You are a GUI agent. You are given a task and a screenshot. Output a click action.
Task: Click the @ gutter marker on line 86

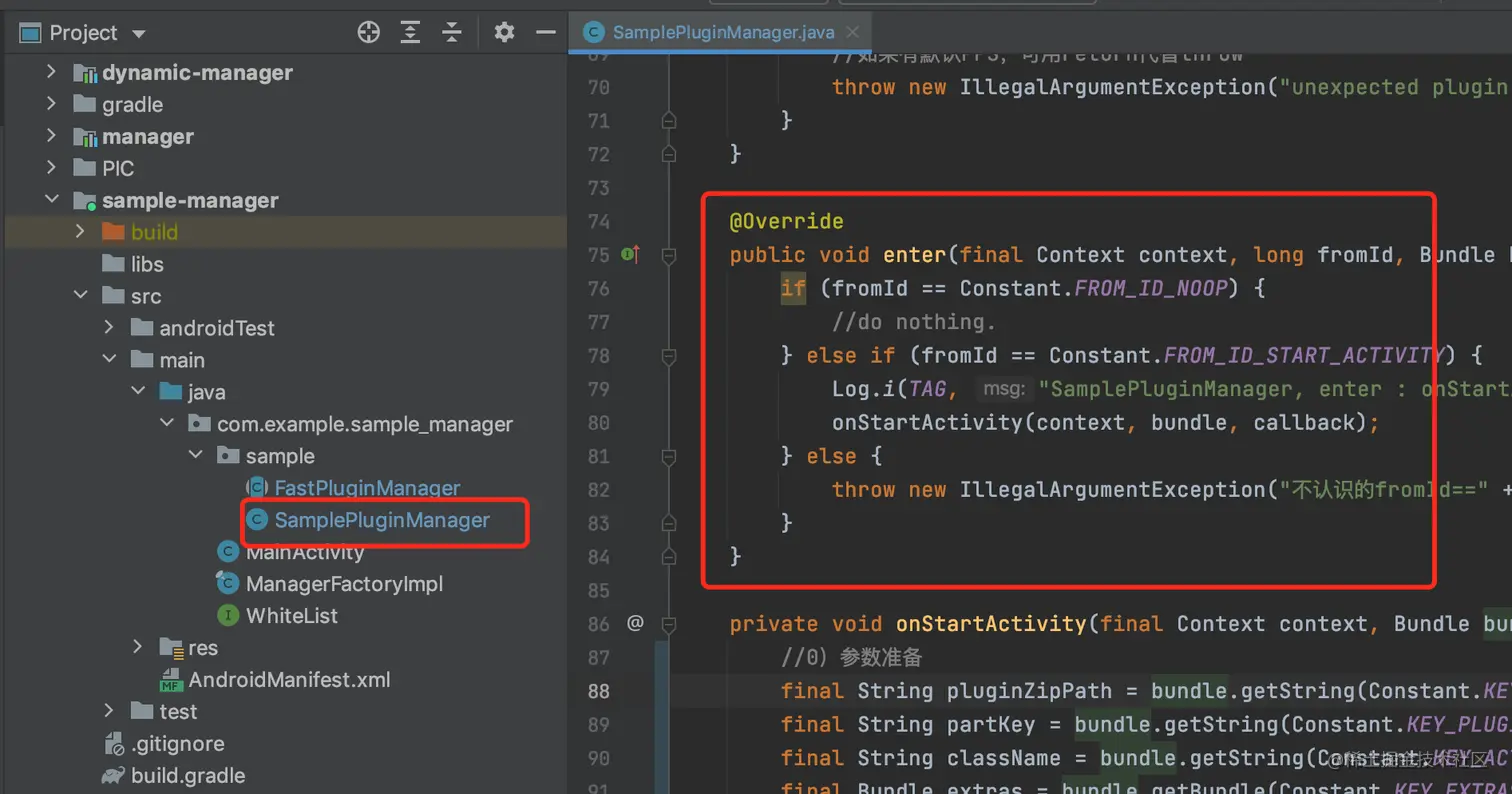tap(635, 624)
